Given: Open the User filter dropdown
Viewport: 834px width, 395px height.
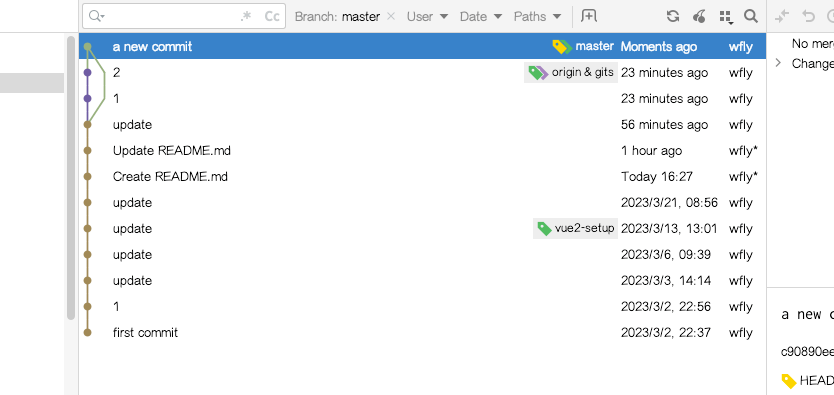Looking at the screenshot, I should (x=427, y=16).
